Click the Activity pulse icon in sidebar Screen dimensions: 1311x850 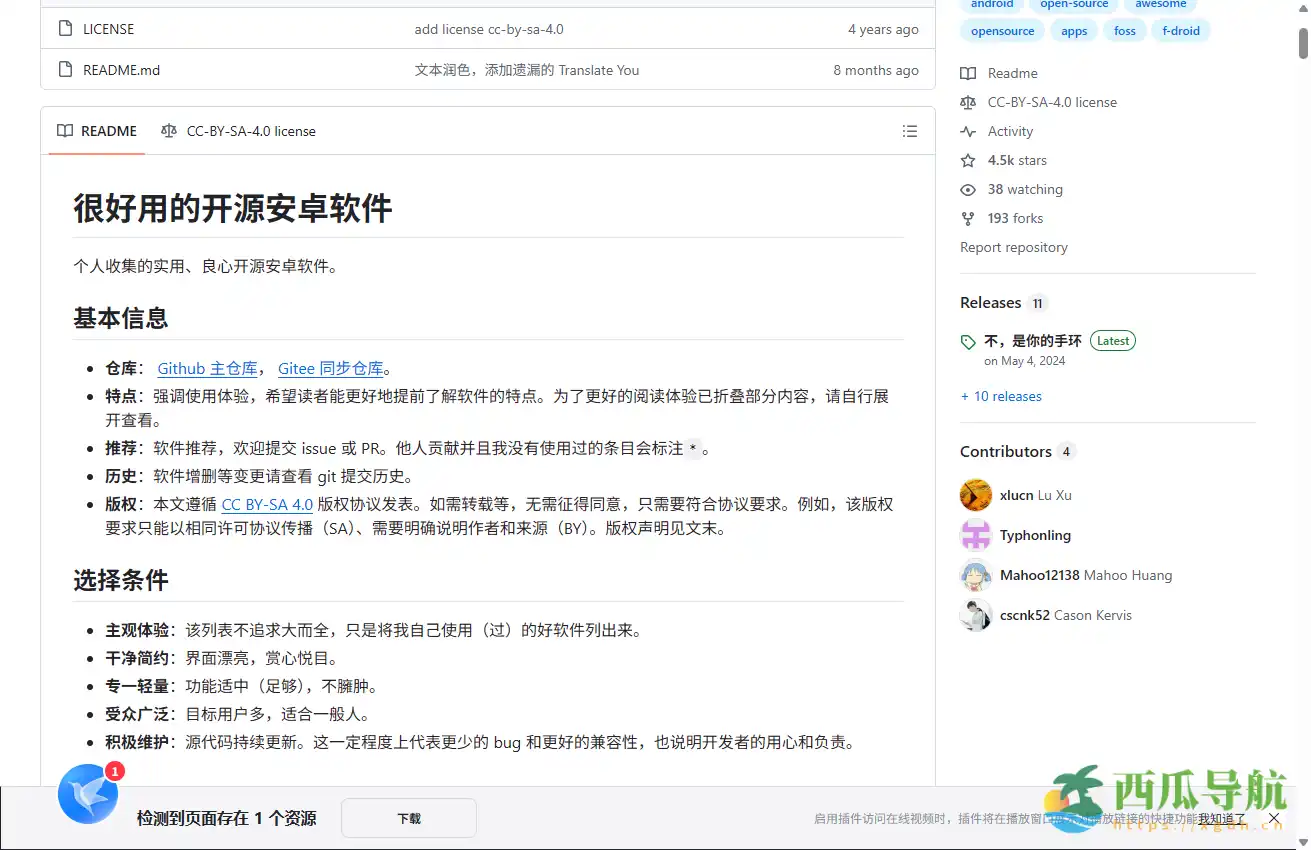(x=967, y=131)
